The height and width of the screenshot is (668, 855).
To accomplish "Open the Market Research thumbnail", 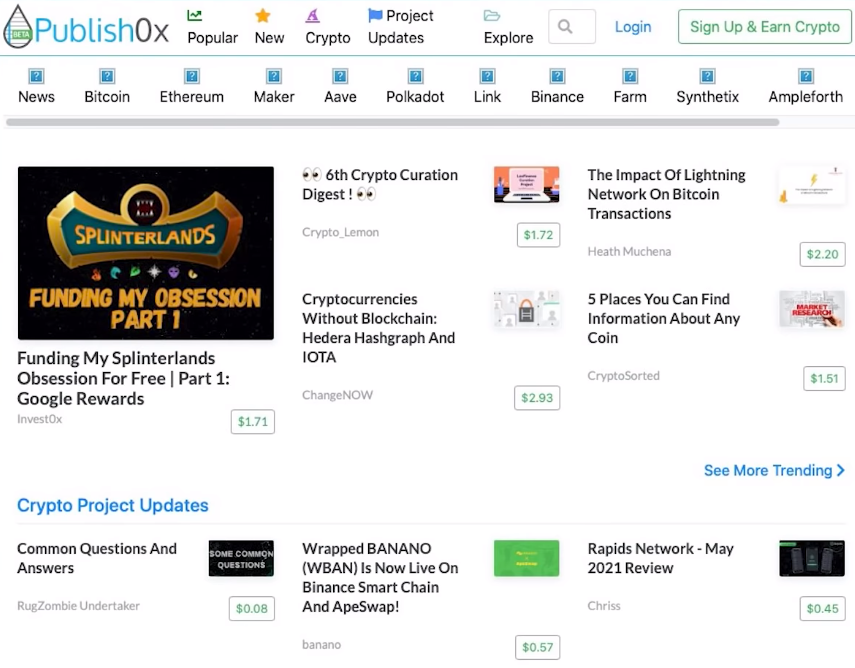I will click(x=812, y=309).
